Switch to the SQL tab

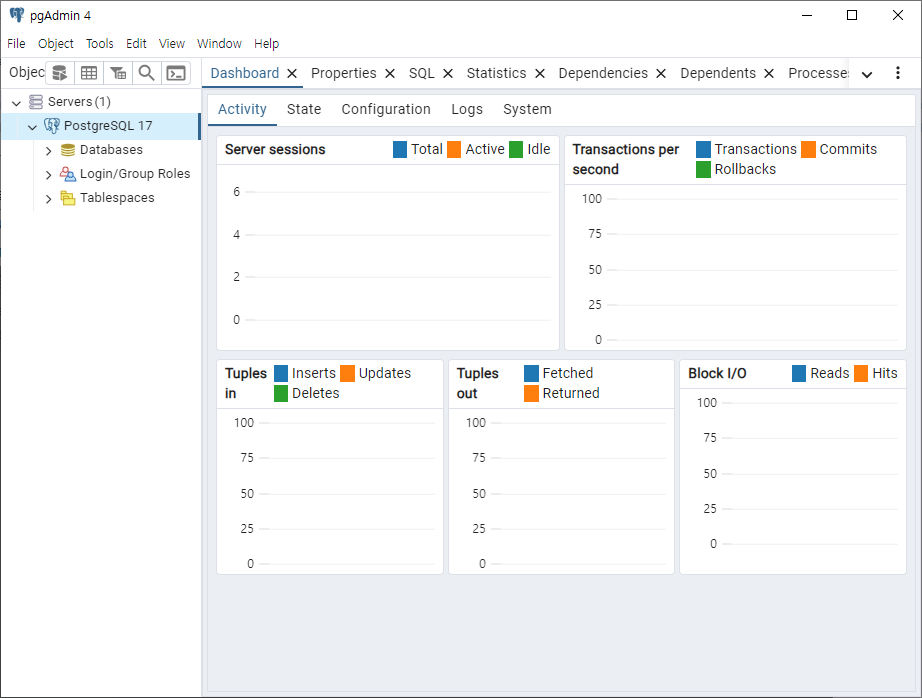[x=422, y=73]
